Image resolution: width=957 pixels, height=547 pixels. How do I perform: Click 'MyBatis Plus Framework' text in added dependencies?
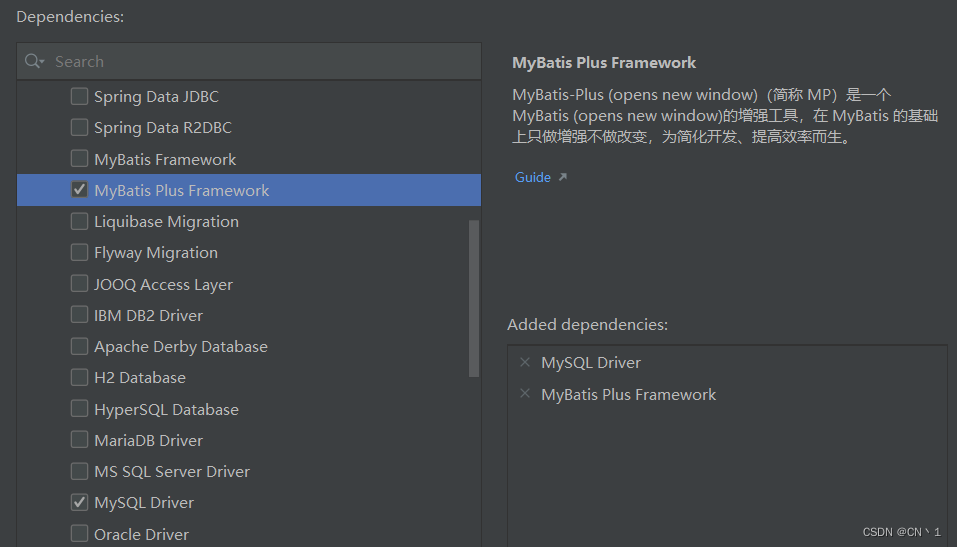click(629, 394)
